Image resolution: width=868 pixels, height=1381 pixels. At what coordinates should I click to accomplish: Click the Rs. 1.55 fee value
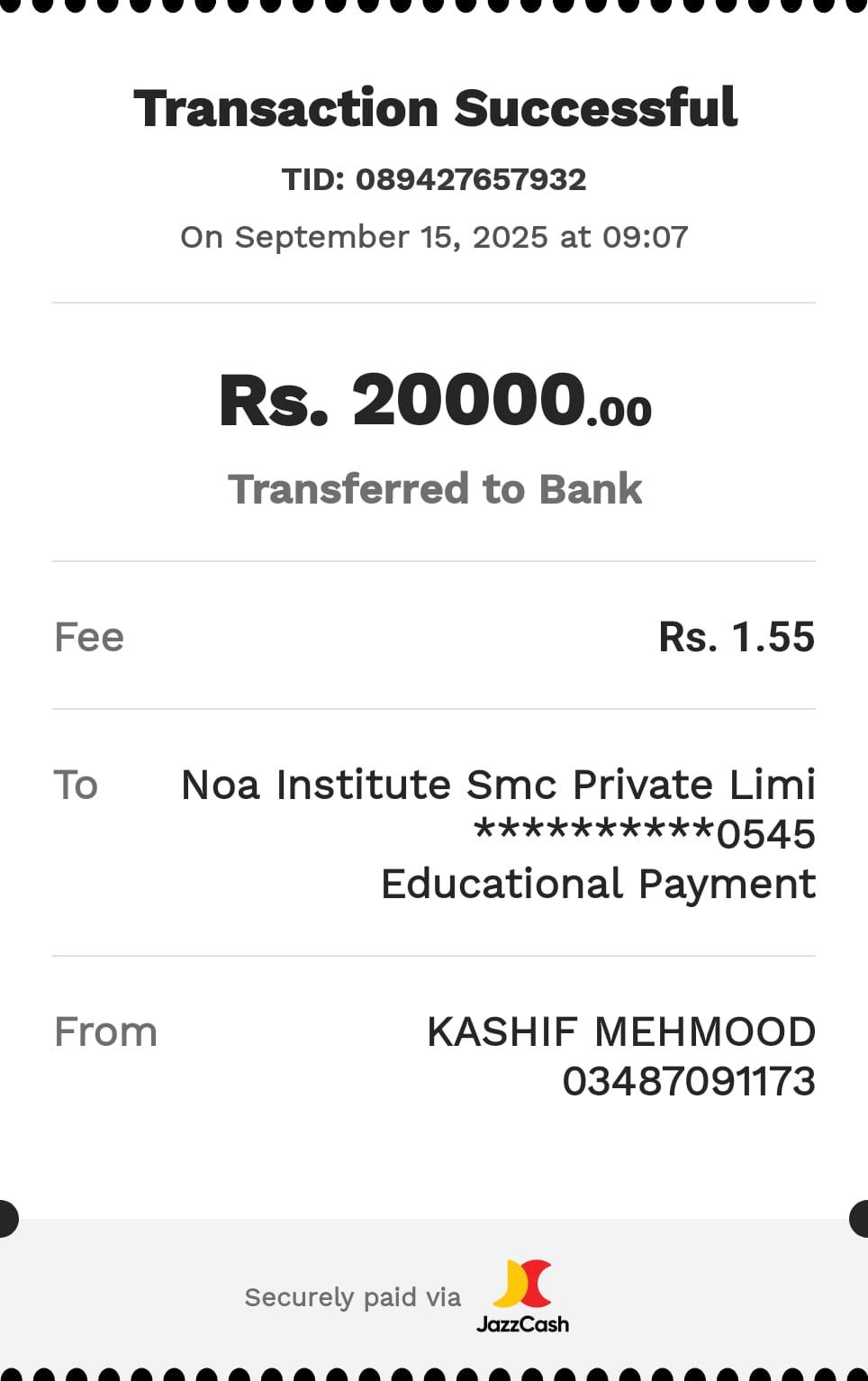tap(737, 637)
